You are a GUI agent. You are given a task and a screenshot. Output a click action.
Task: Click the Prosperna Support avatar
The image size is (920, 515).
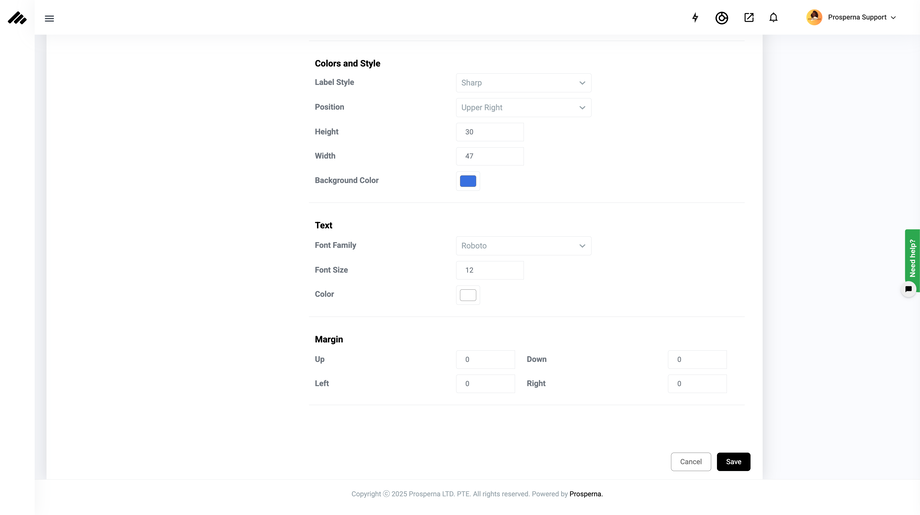tap(814, 18)
